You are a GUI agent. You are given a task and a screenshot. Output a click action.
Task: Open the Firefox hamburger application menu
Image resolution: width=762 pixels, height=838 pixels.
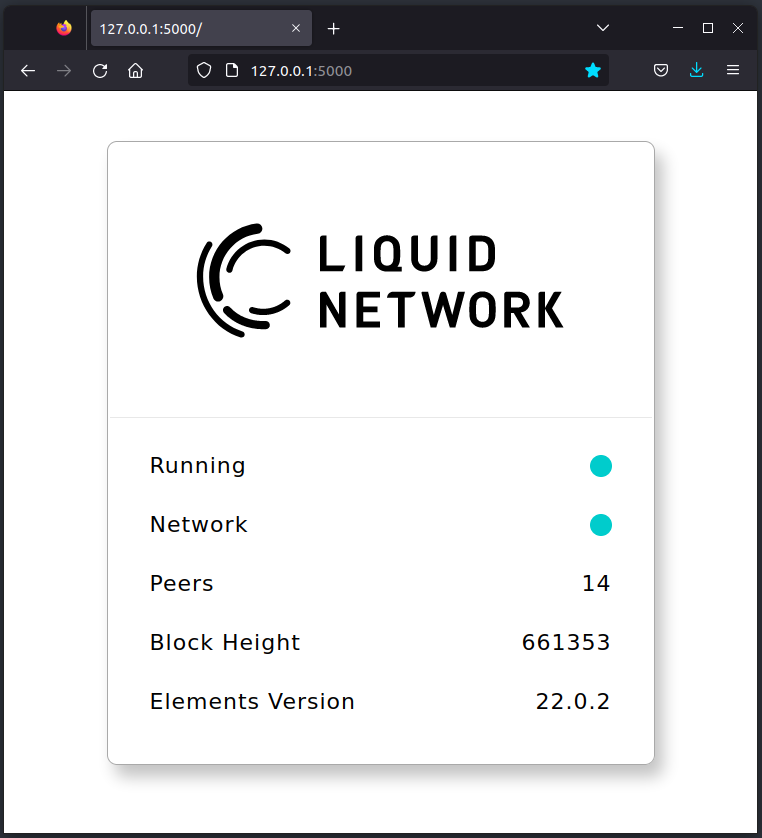tap(733, 71)
